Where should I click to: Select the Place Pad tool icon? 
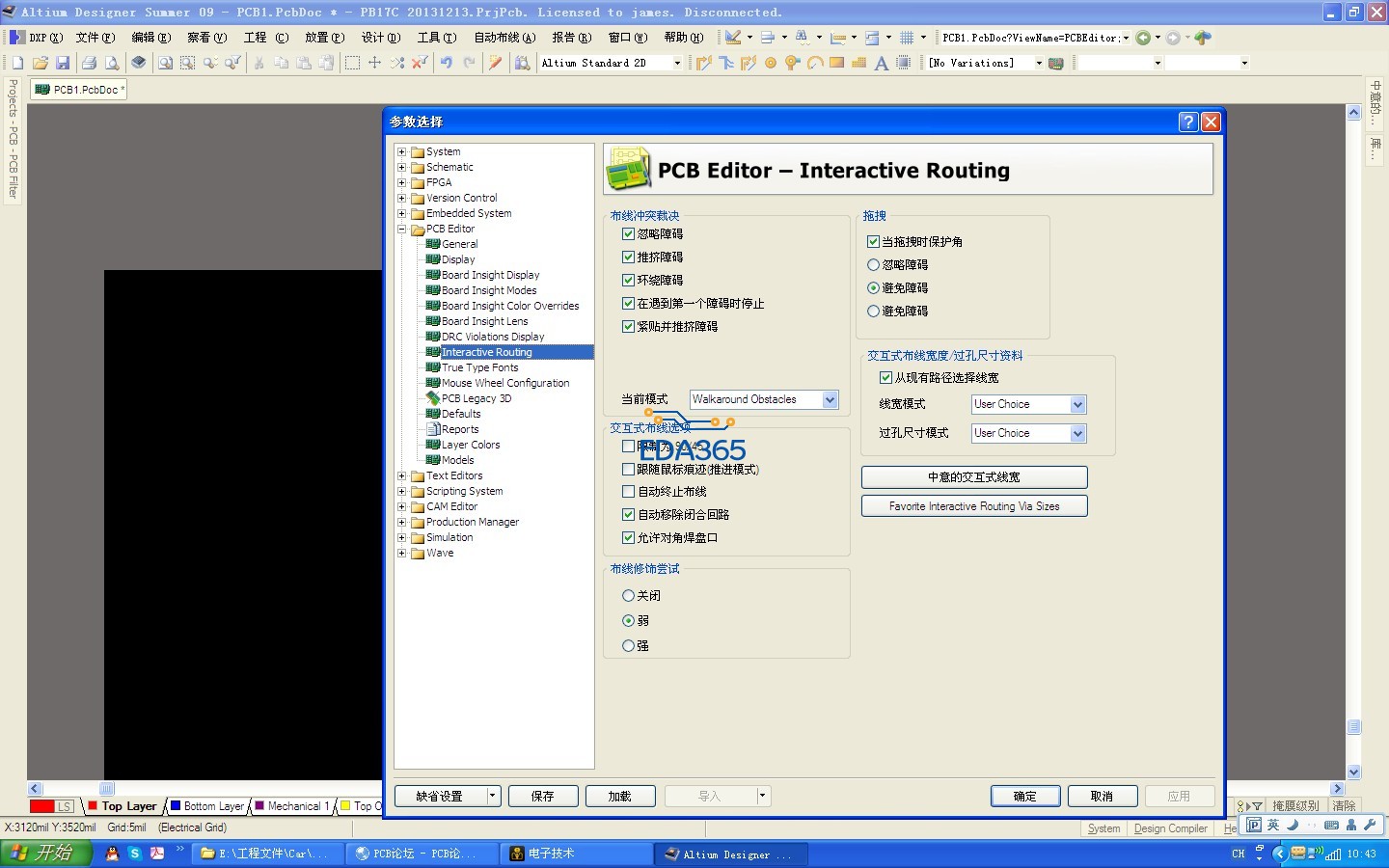[771, 63]
